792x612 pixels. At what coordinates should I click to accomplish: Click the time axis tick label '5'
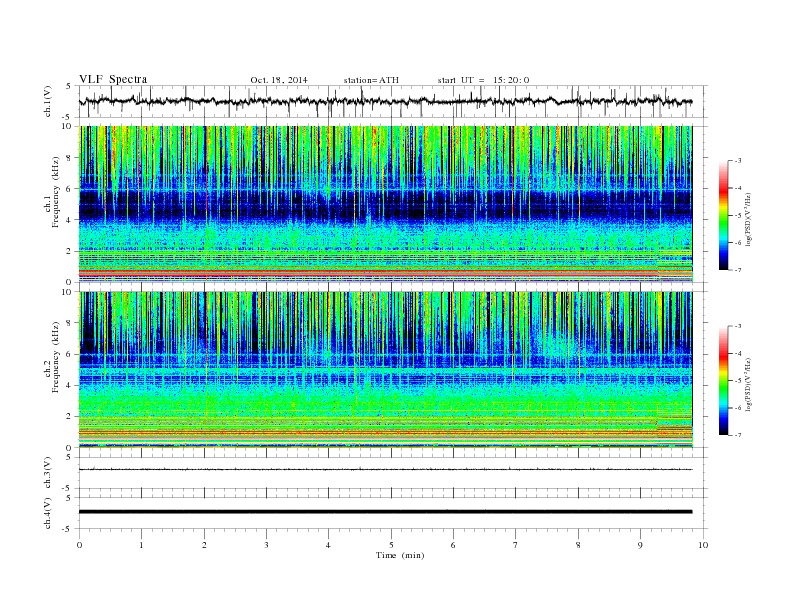(391, 545)
